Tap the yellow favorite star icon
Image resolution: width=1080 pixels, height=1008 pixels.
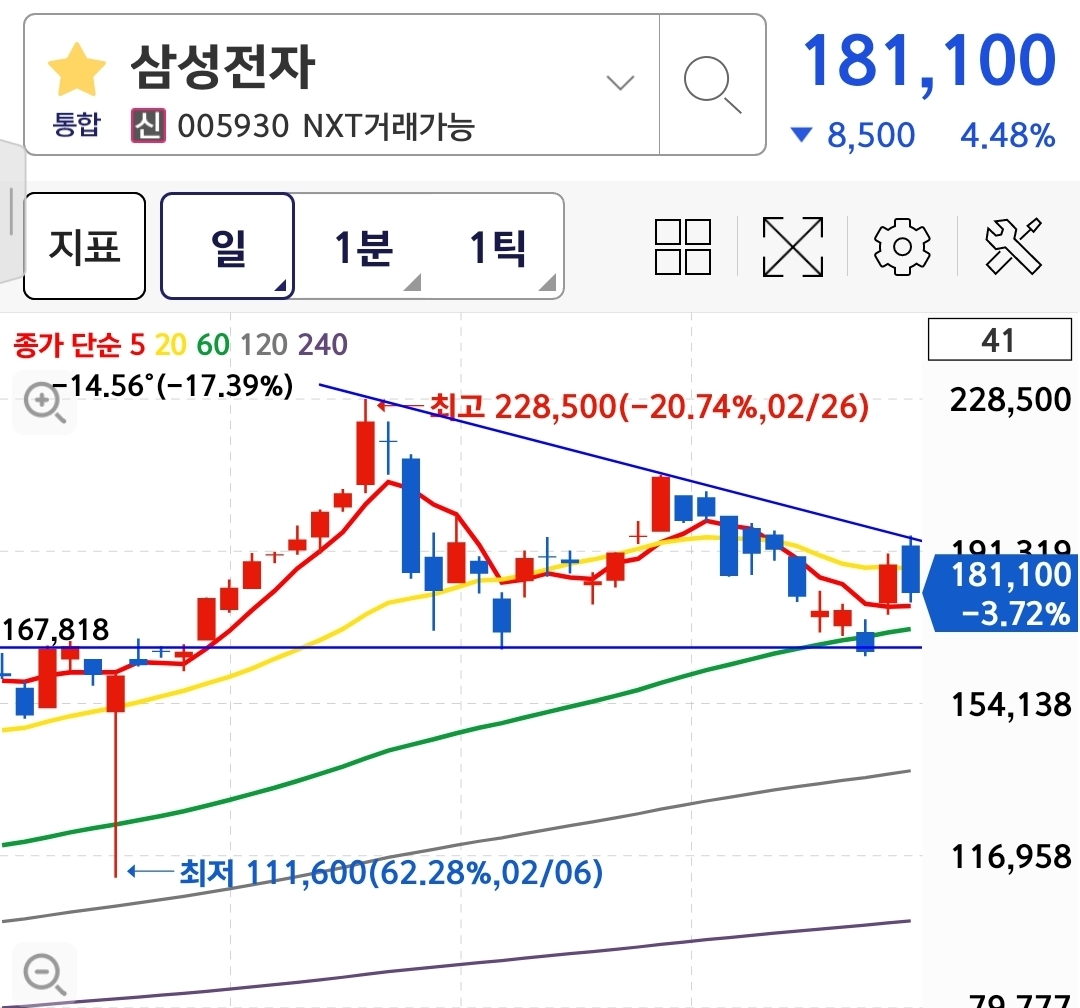77,70
